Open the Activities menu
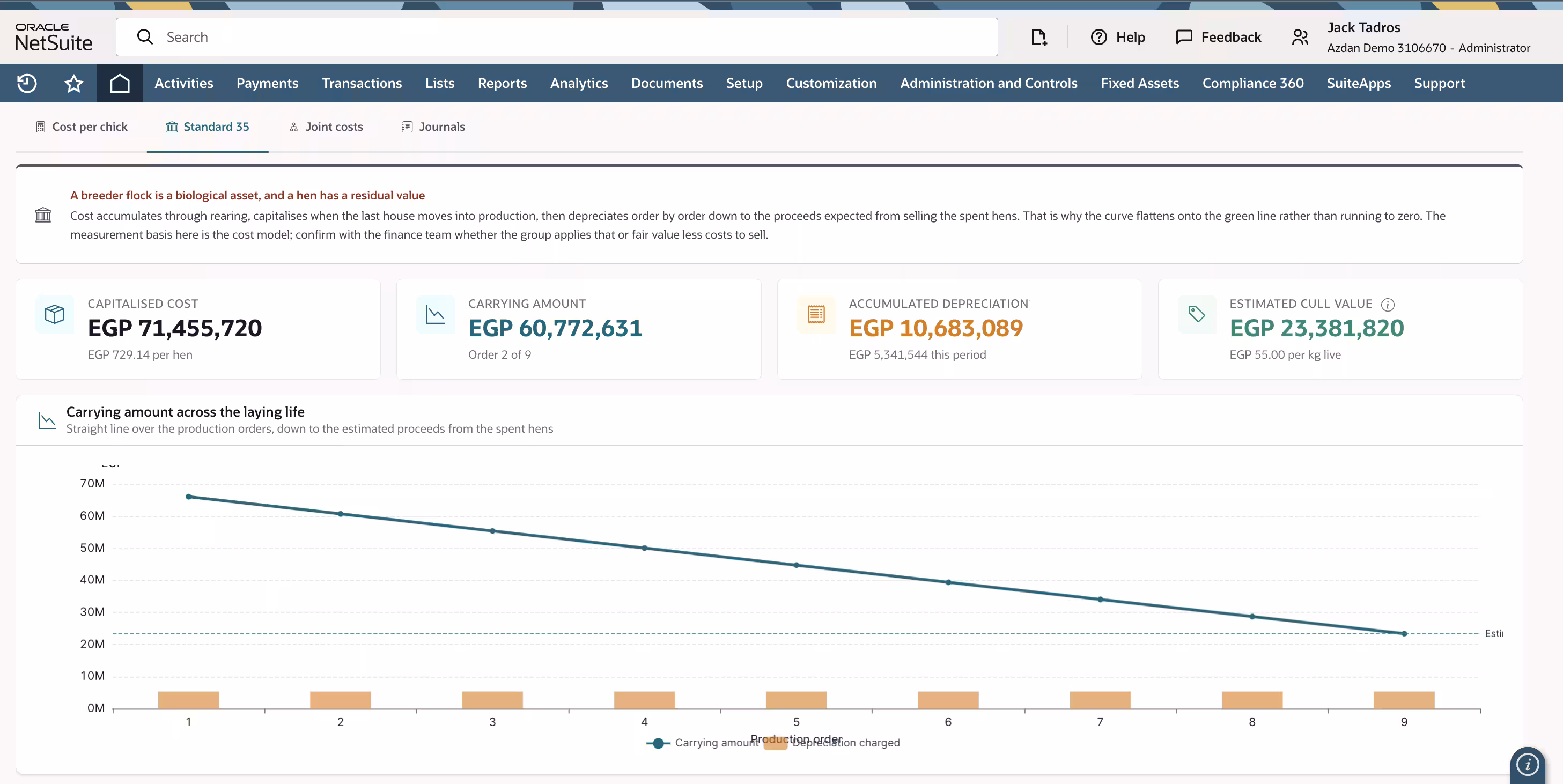 184,83
